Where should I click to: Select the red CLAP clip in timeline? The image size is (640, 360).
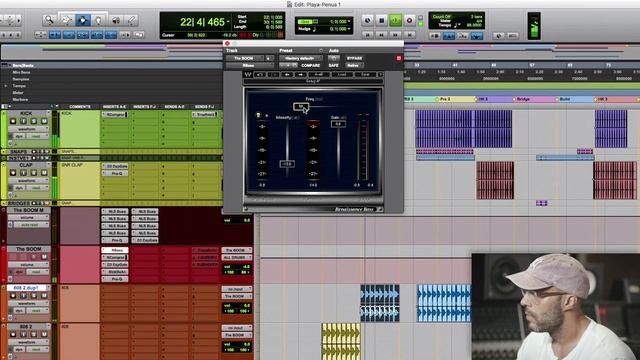coord(495,180)
